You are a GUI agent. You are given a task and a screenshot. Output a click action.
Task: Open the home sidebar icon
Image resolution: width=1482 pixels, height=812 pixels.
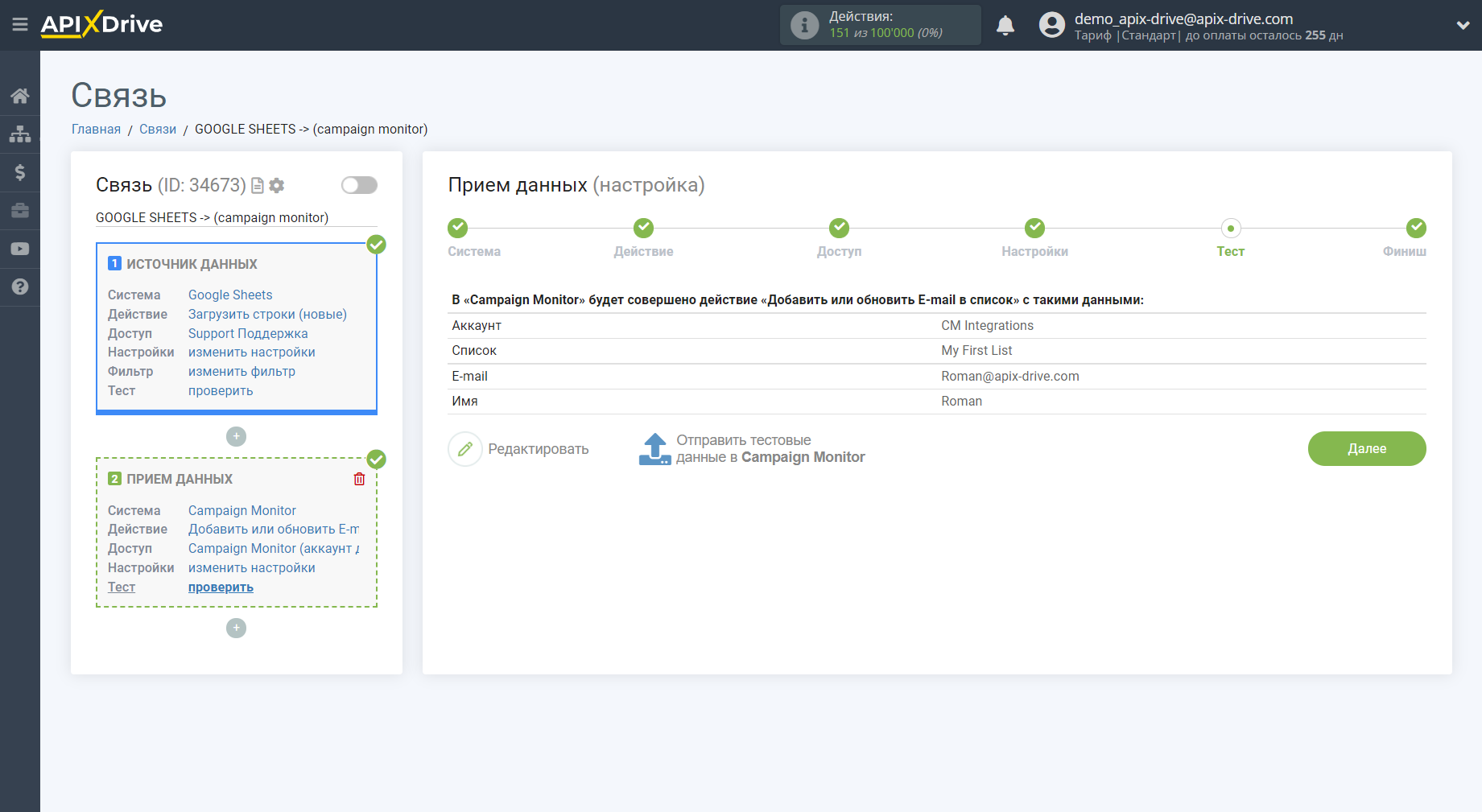pyautogui.click(x=20, y=96)
